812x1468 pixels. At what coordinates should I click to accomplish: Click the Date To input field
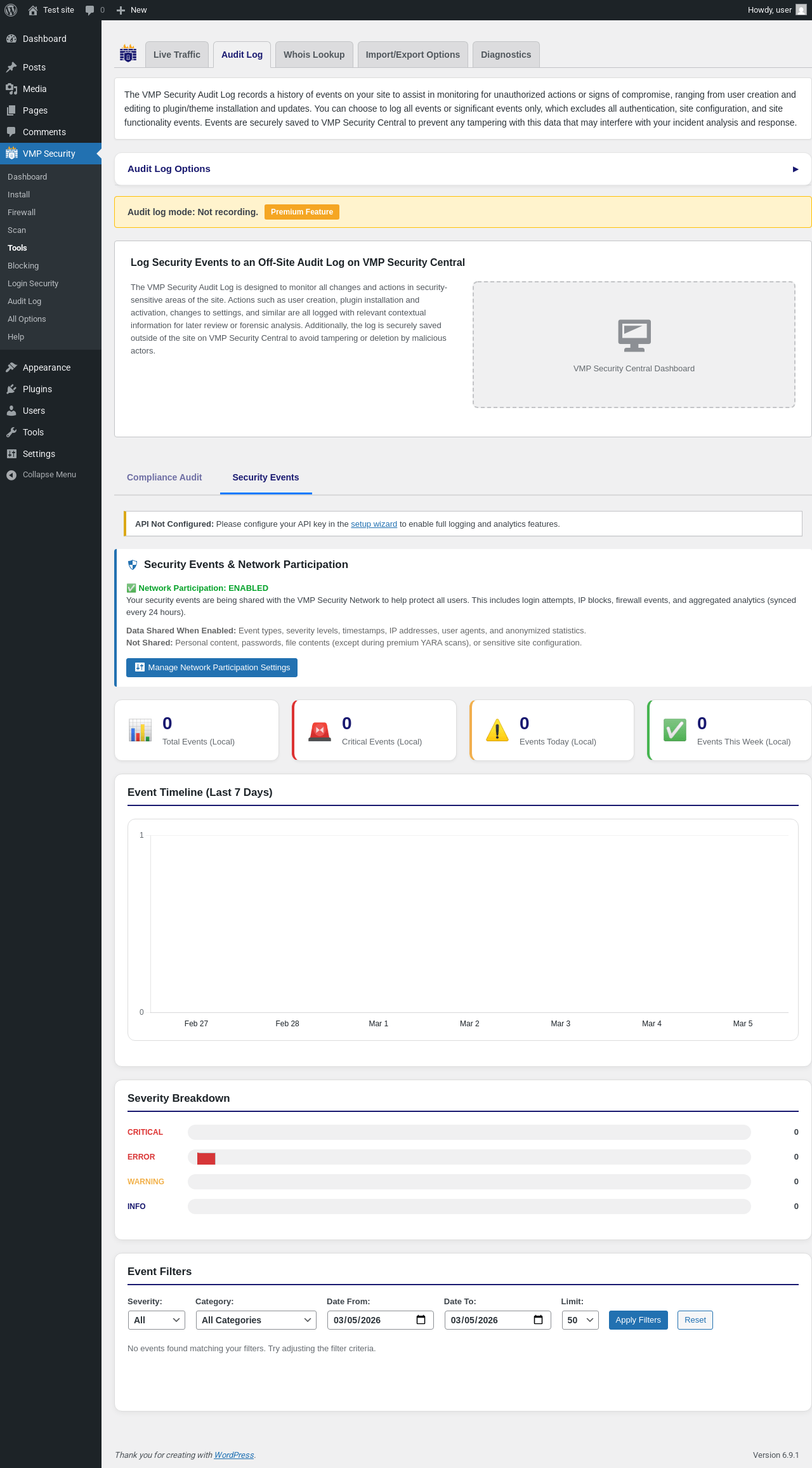click(x=497, y=1320)
